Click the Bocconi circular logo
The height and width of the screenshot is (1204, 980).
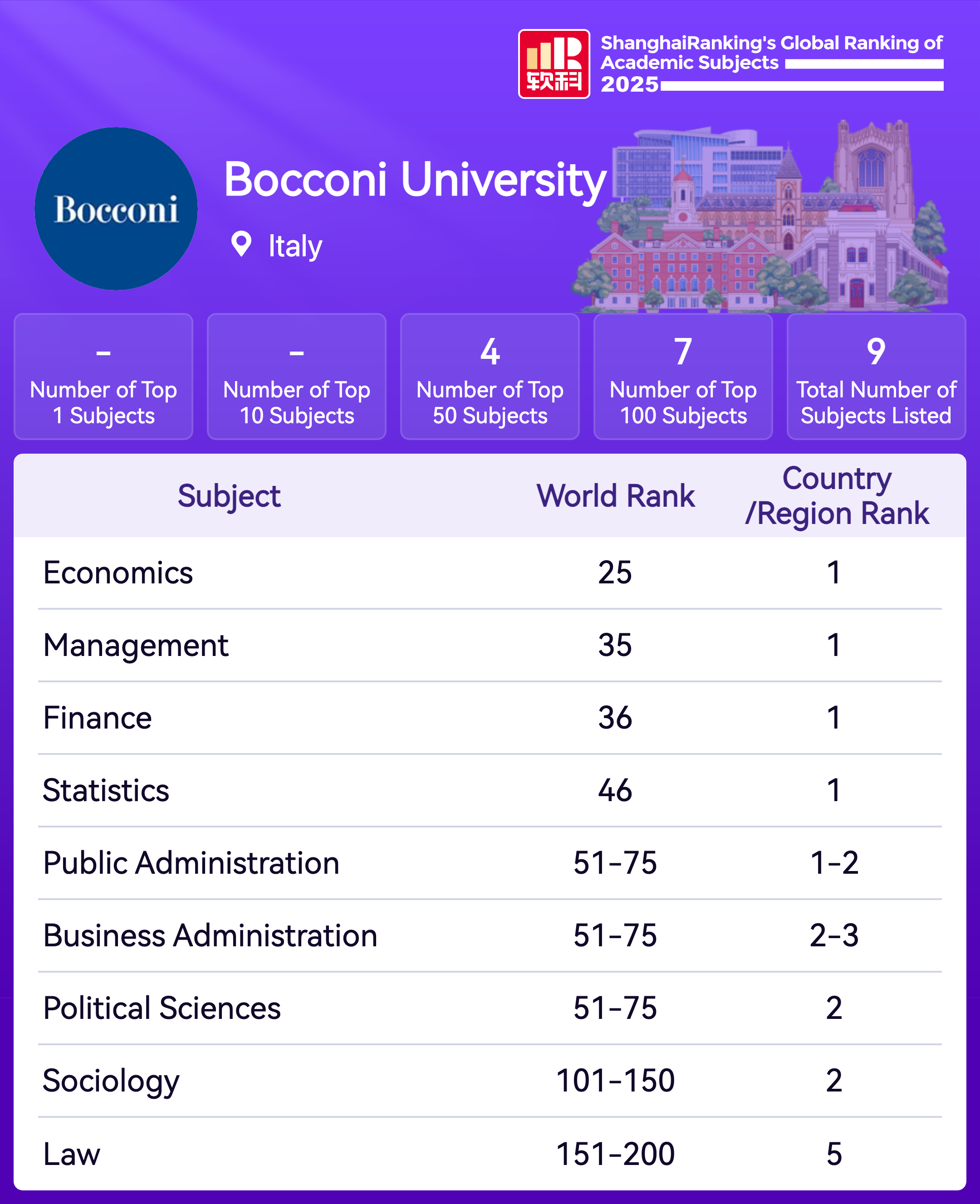coord(116,208)
